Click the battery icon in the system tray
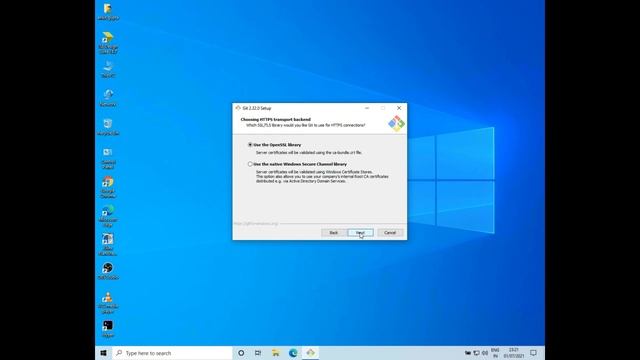This screenshot has width=640, height=360. 468,353
